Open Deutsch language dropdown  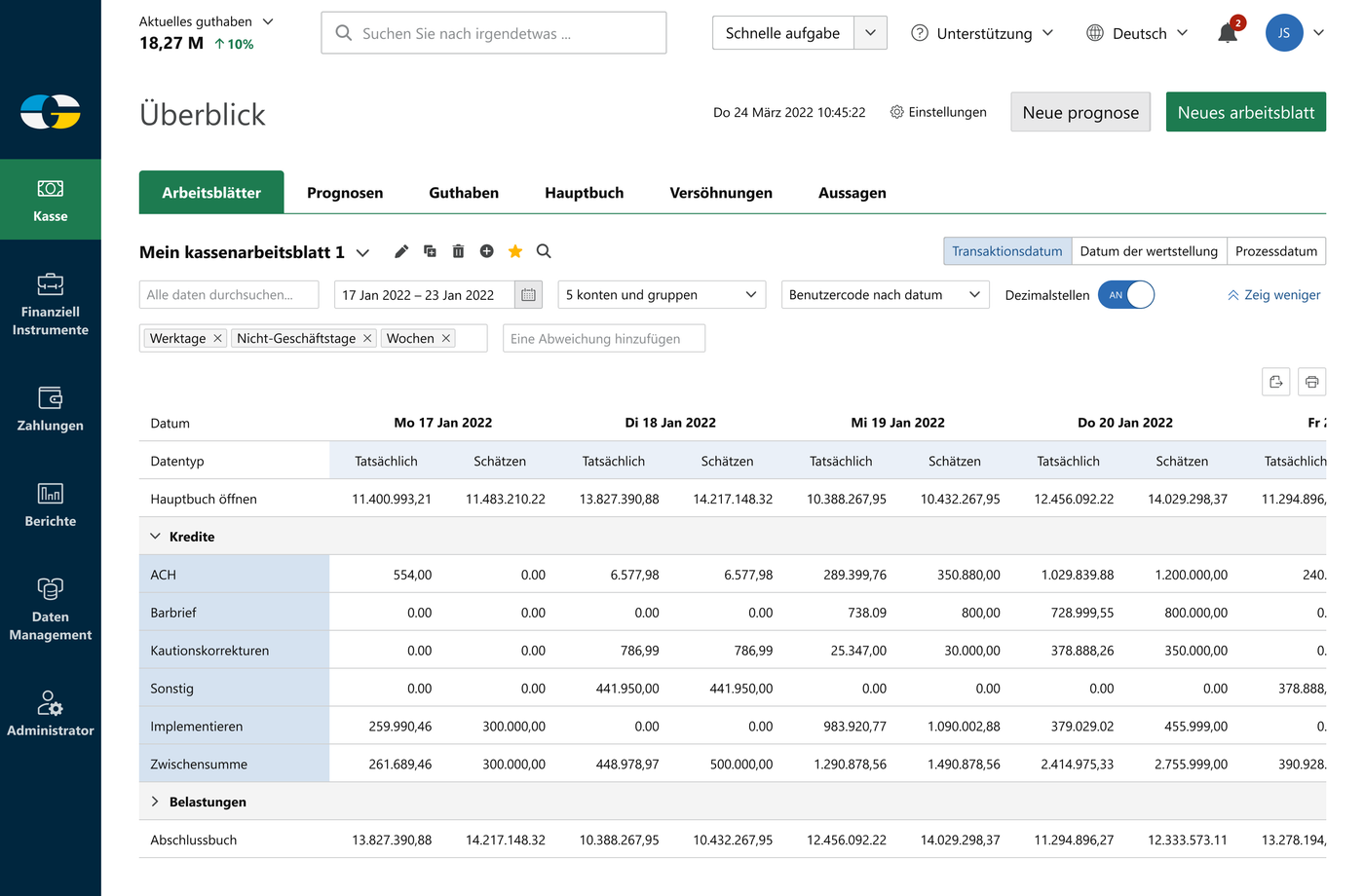click(x=1137, y=33)
